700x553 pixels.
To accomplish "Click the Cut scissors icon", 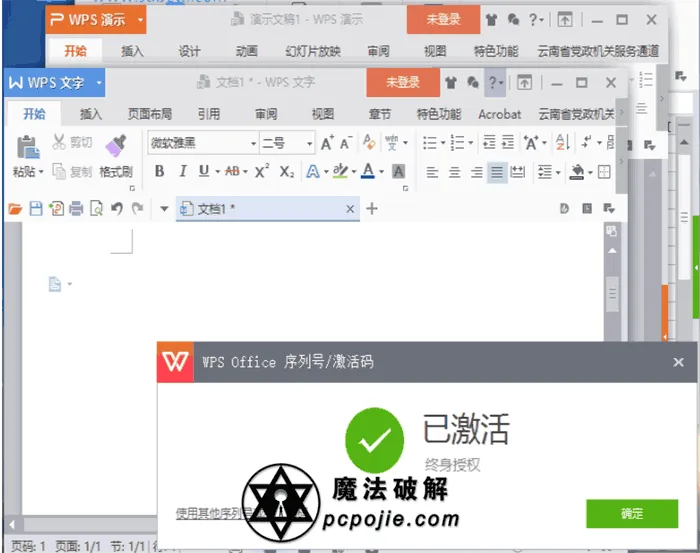I will click(58, 142).
